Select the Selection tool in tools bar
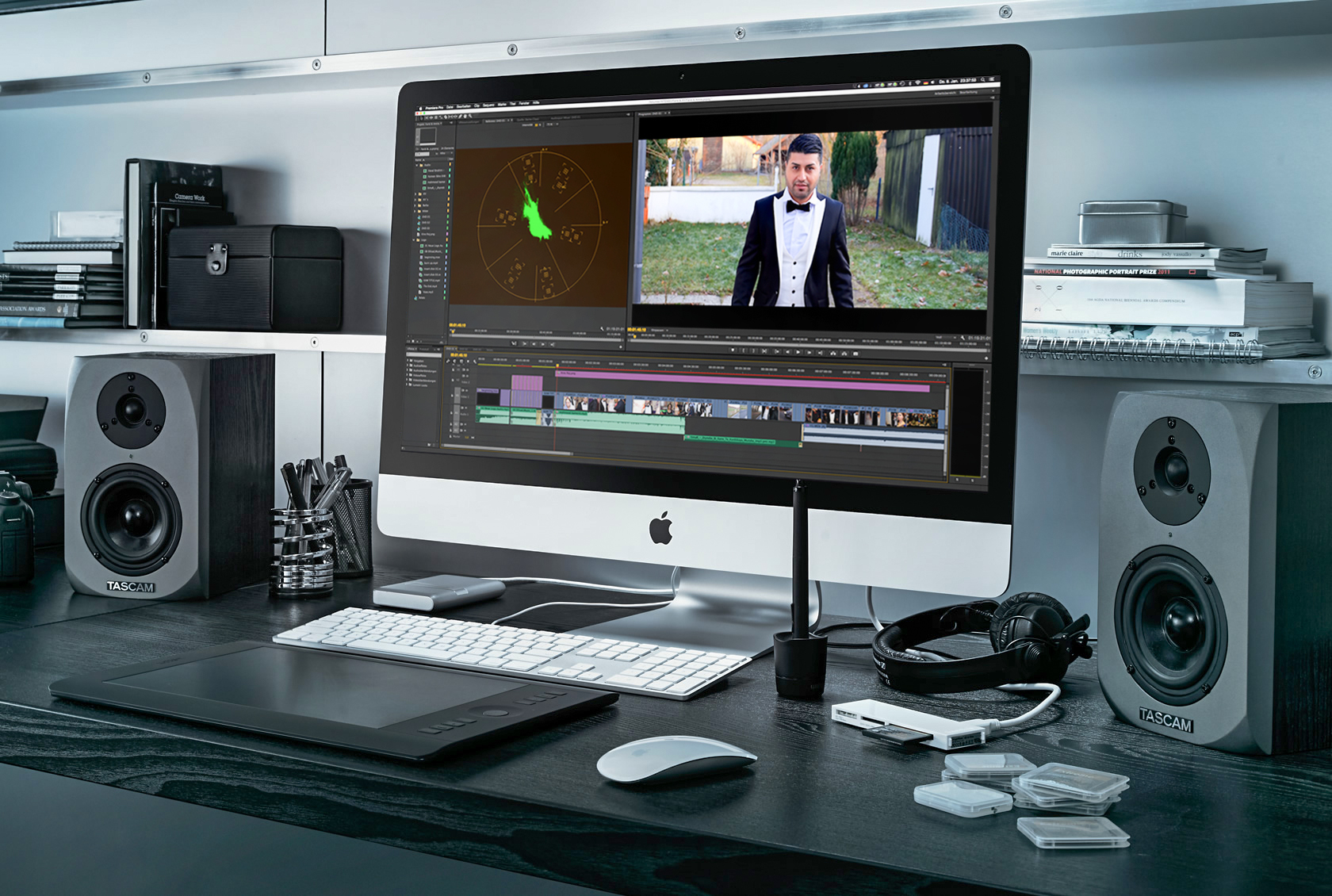Screen dimensions: 1332x896 tap(422, 118)
